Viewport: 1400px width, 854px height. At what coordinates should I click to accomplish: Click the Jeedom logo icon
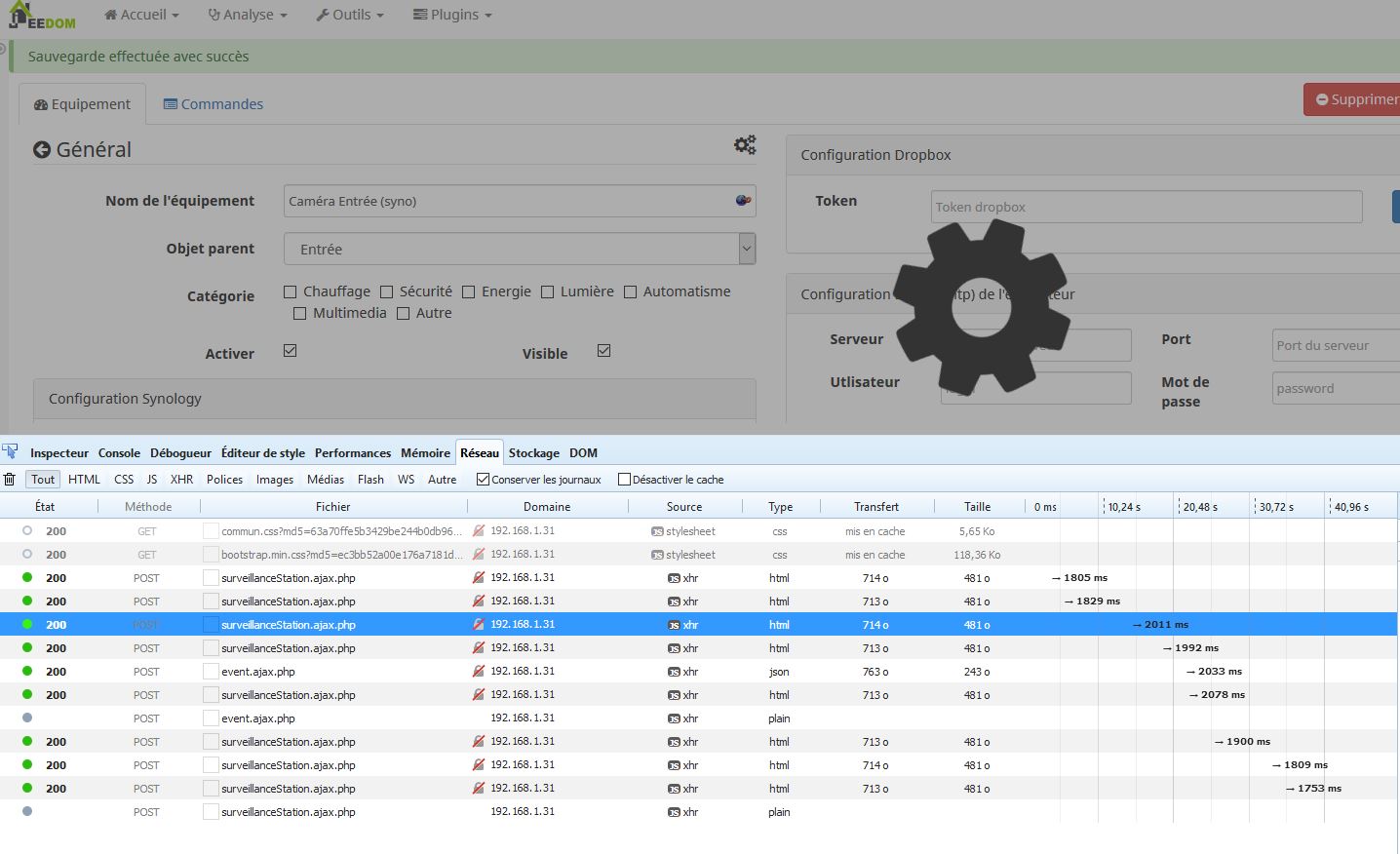tap(42, 16)
